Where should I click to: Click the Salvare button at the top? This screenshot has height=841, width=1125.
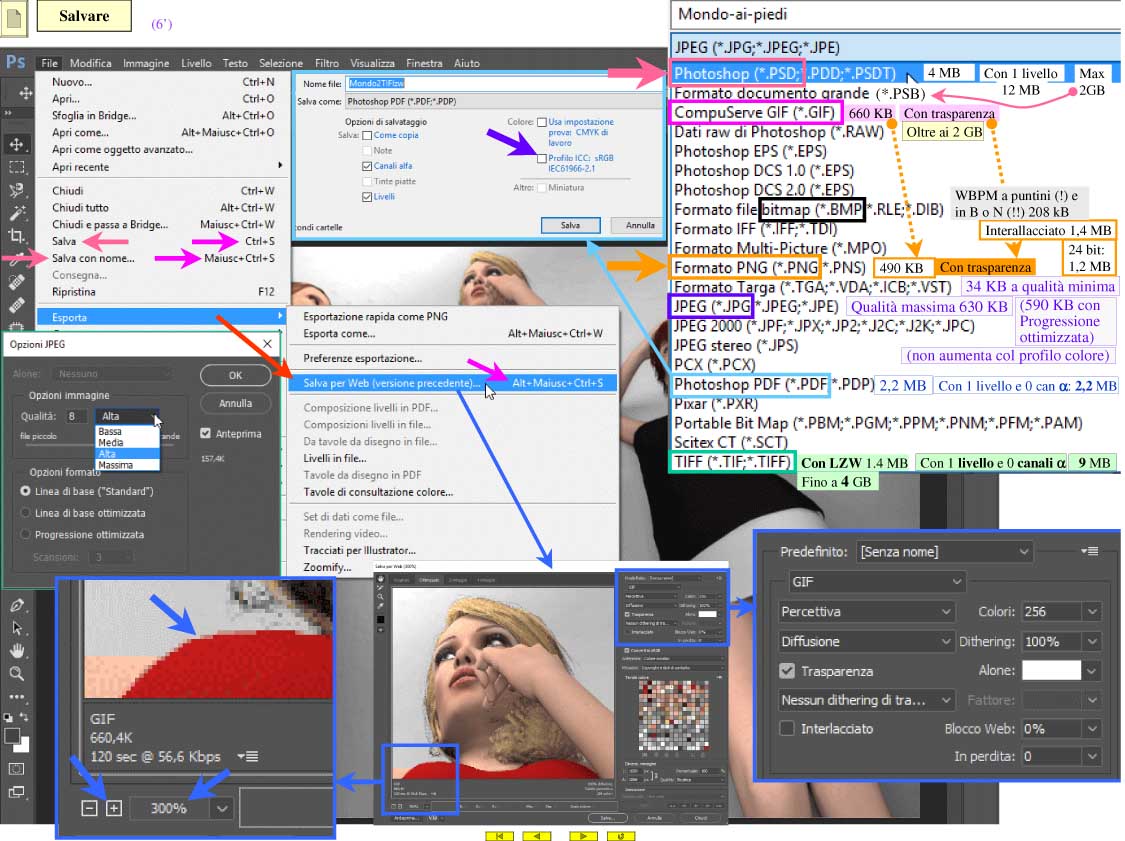[84, 16]
